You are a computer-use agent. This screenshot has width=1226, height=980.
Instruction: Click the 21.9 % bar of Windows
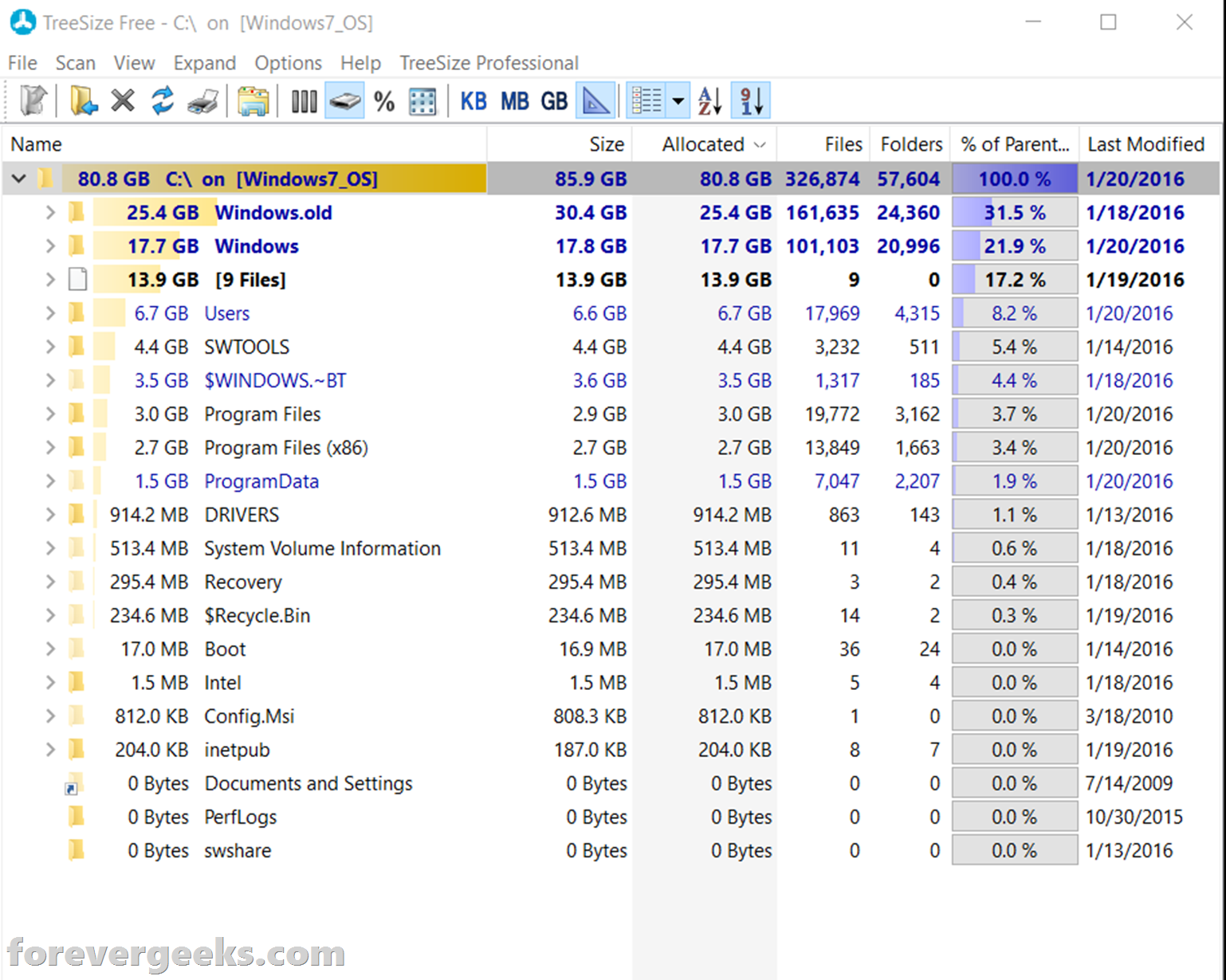1015,246
